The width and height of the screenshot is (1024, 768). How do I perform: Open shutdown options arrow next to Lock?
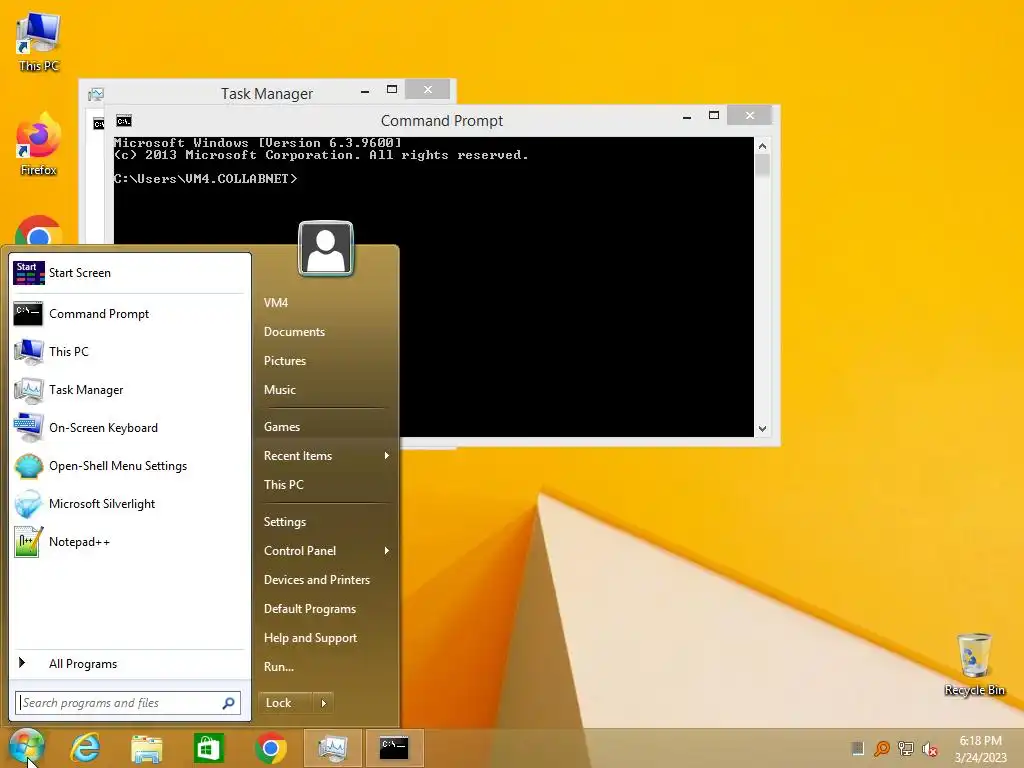323,703
